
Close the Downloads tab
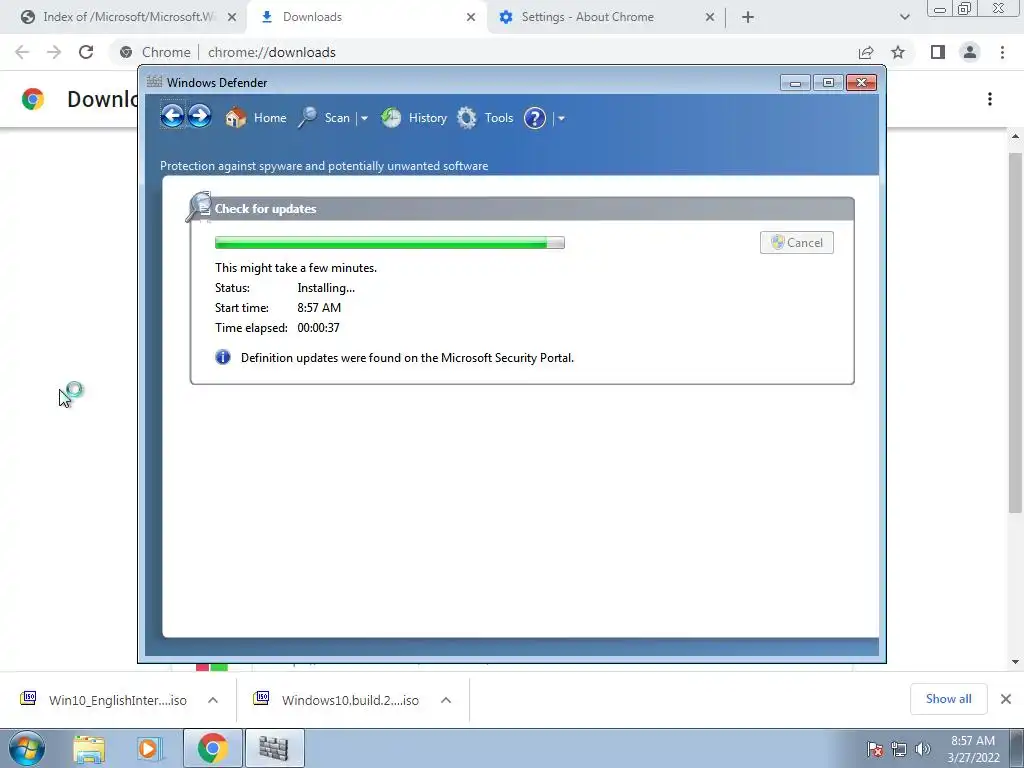pyautogui.click(x=471, y=17)
